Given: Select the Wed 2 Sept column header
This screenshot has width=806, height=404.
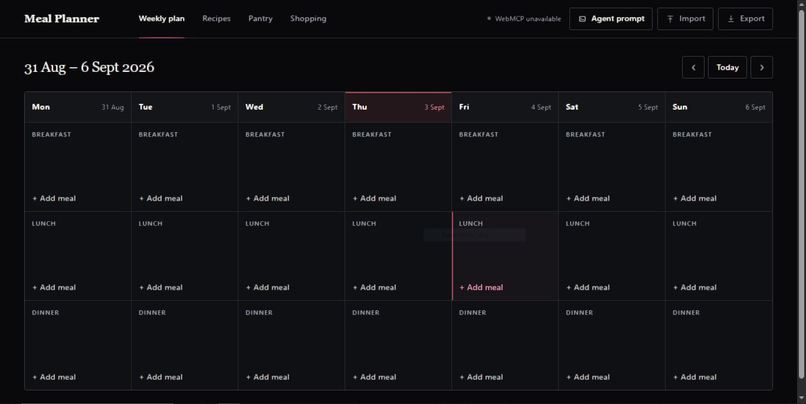Looking at the screenshot, I should click(291, 107).
